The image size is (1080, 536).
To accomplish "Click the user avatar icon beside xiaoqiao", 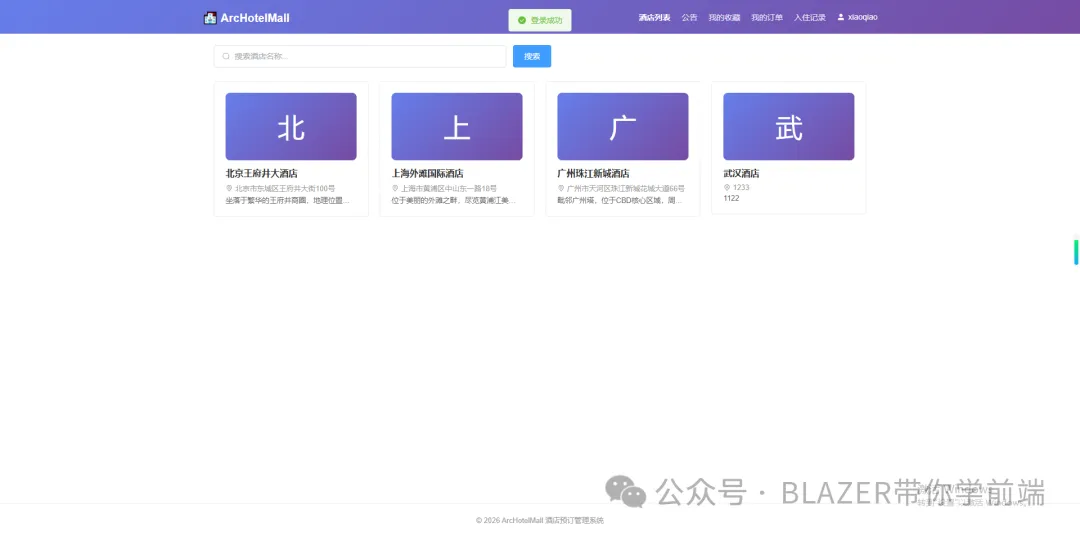I will (x=840, y=17).
